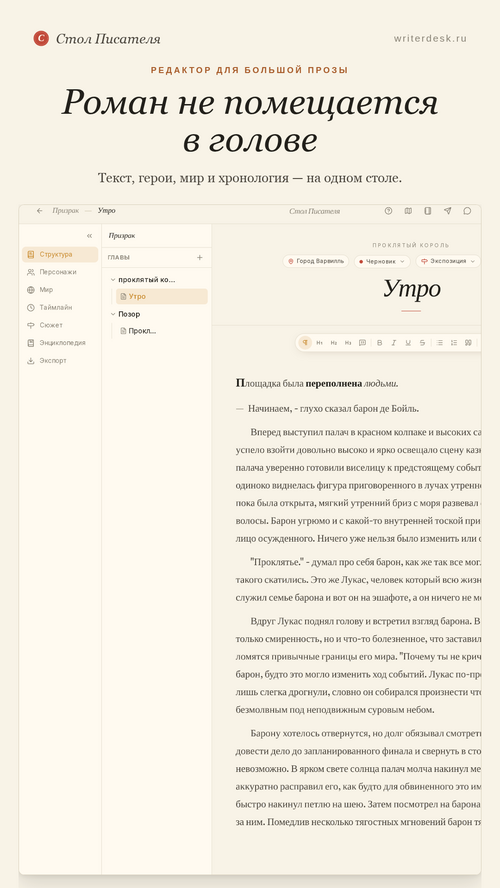The image size is (500, 888).
Task: Select the paragraph format tool
Action: pos(305,343)
